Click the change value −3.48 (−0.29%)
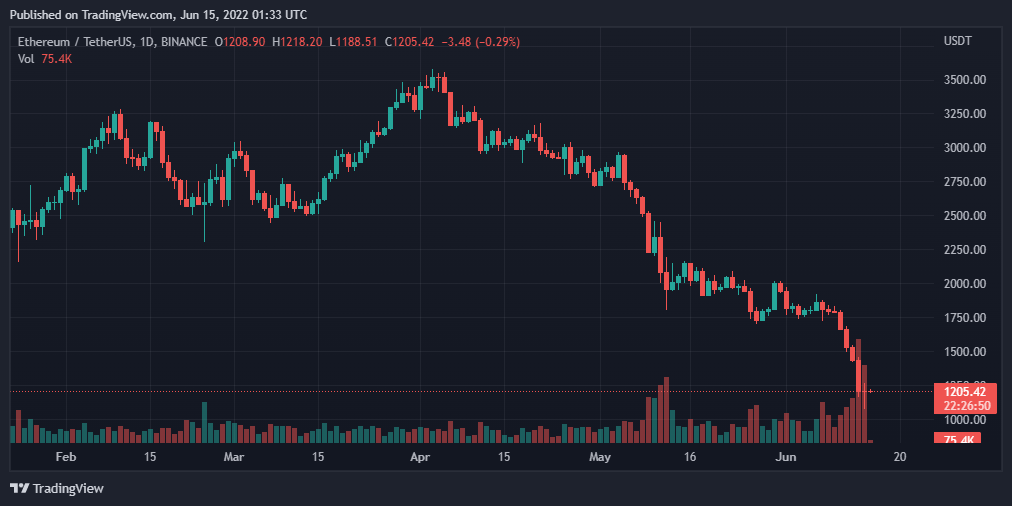The width and height of the screenshot is (1012, 506). click(480, 42)
